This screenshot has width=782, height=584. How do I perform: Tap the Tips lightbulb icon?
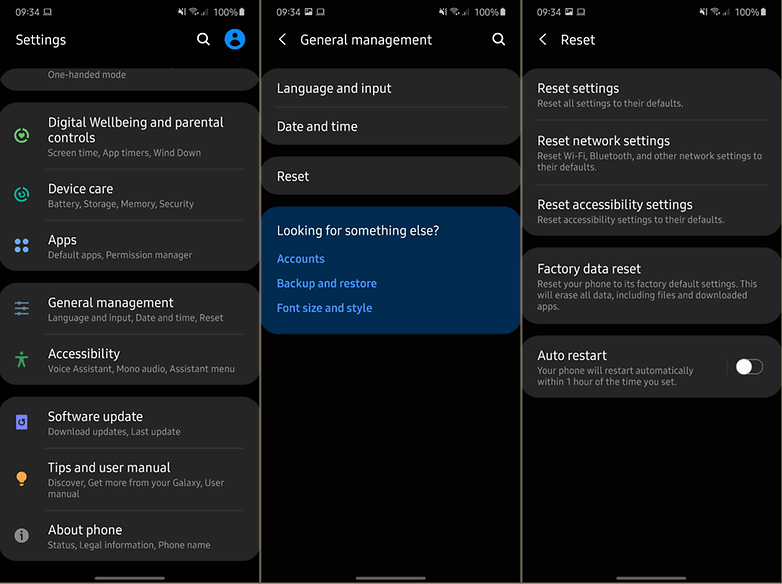click(22, 479)
